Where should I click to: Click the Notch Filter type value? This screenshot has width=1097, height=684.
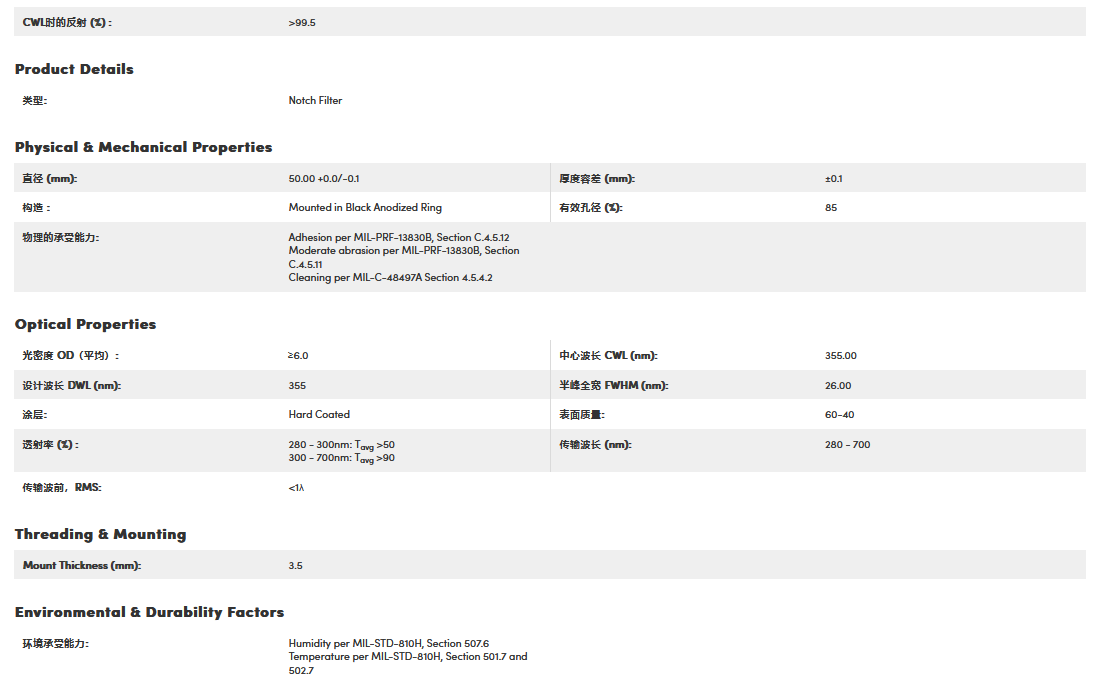pyautogui.click(x=315, y=100)
